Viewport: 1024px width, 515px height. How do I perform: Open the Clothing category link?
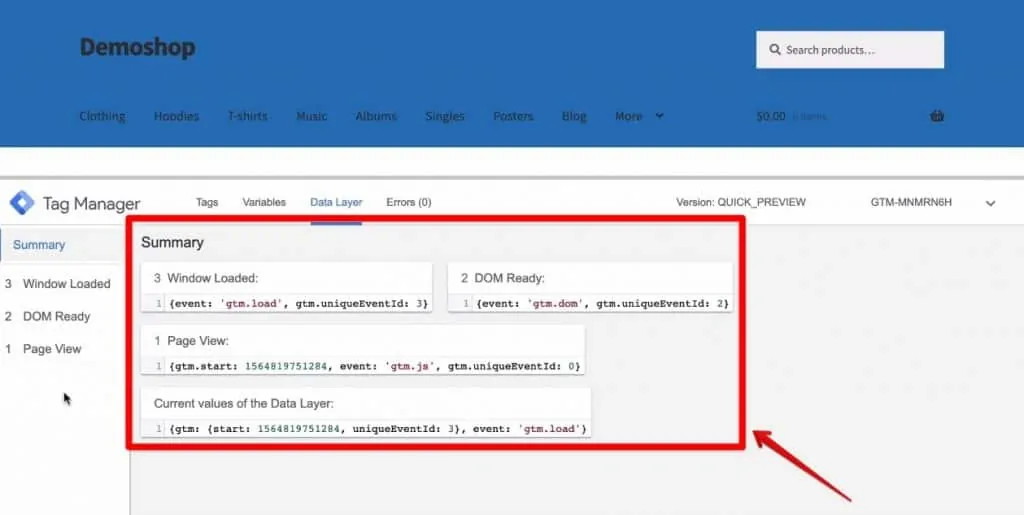(103, 116)
